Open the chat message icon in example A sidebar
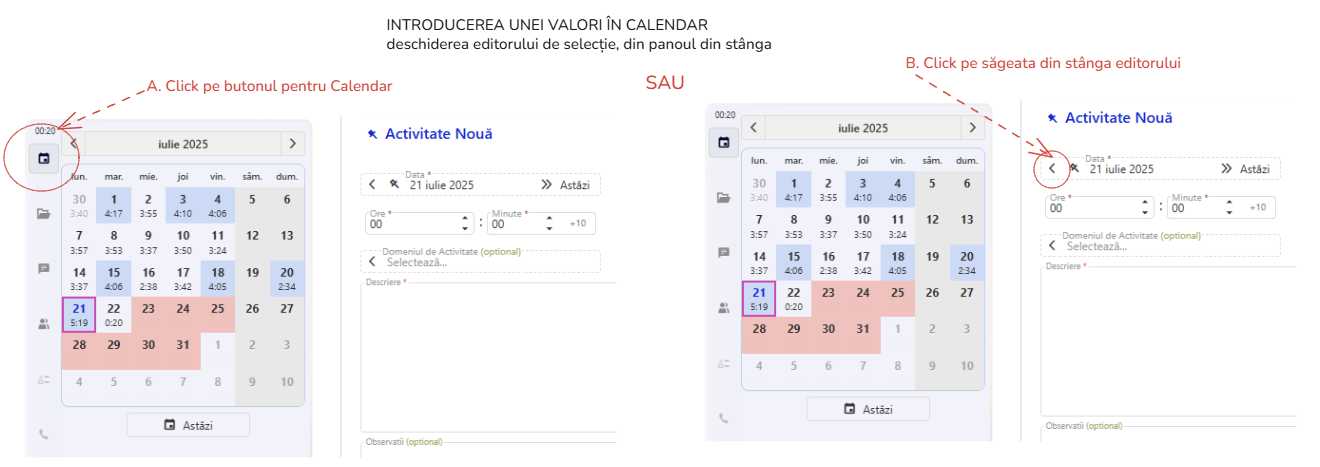This screenshot has width=1320, height=467. click(43, 269)
